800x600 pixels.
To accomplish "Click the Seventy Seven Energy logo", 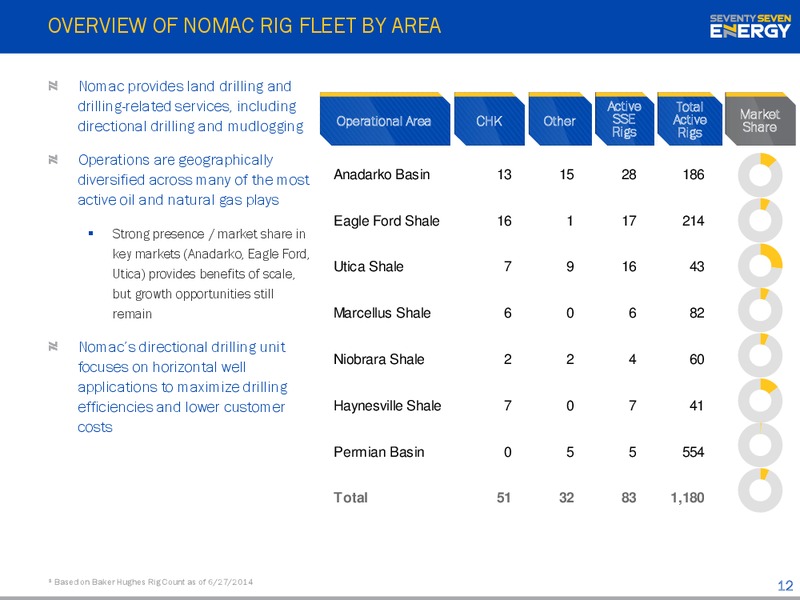I will pyautogui.click(x=750, y=26).
